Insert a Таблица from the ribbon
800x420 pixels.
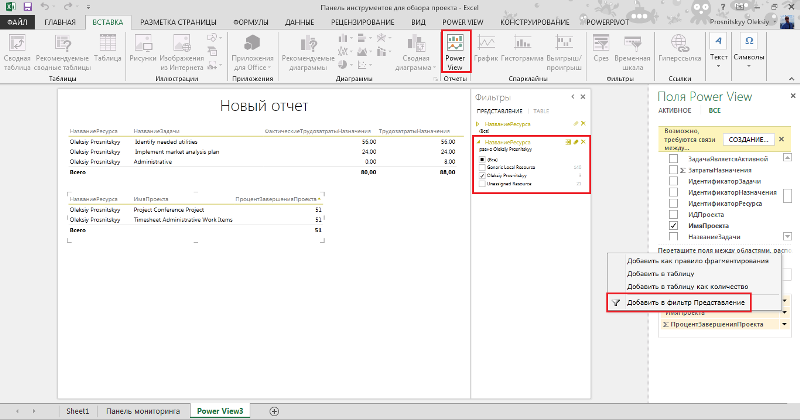108,48
